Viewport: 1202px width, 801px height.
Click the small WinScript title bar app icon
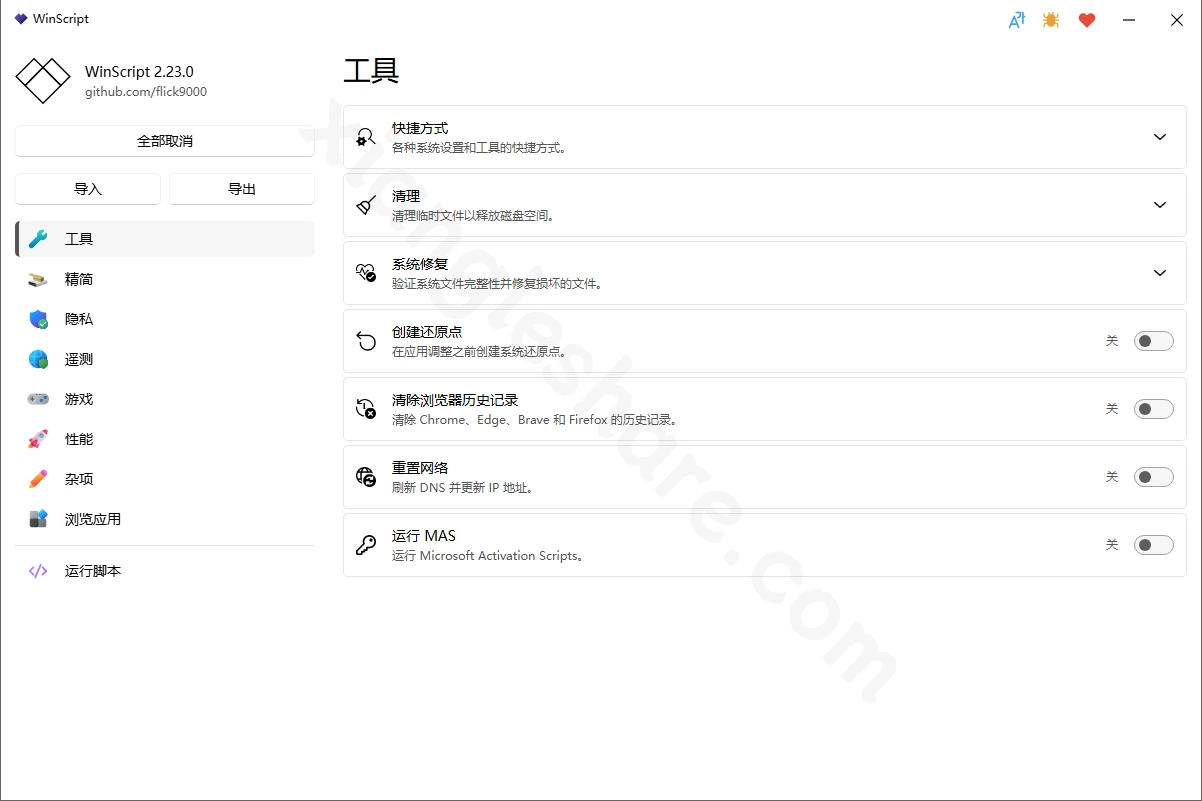pyautogui.click(x=21, y=19)
